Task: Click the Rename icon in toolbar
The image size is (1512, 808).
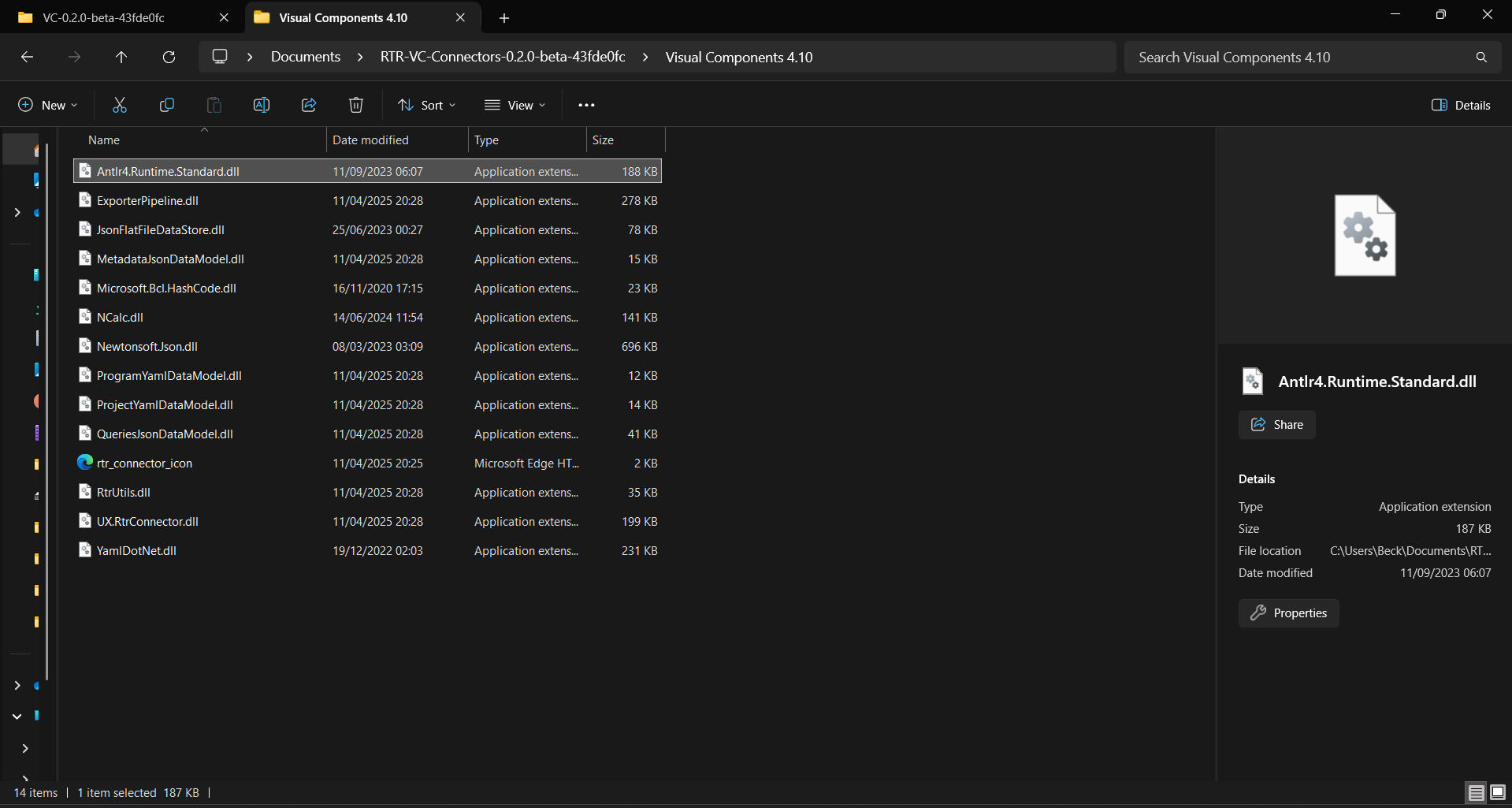Action: (x=262, y=105)
